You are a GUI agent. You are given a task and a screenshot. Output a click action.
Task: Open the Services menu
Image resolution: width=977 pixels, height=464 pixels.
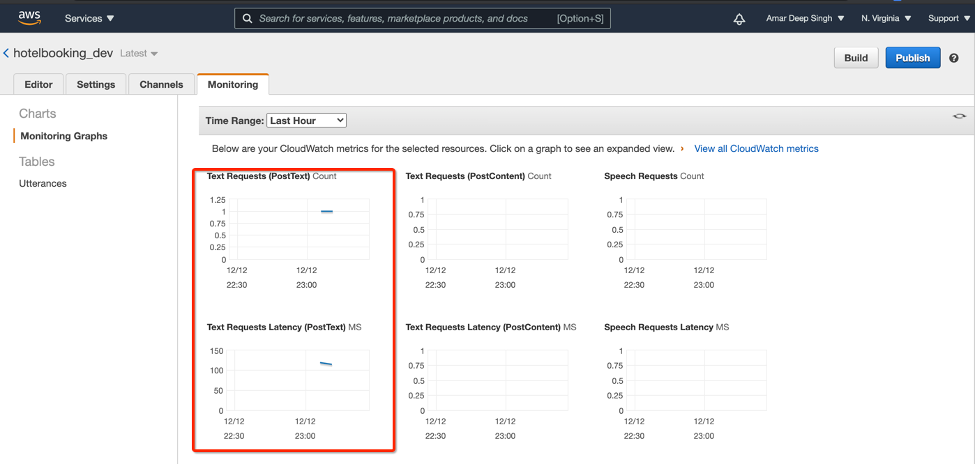(89, 19)
